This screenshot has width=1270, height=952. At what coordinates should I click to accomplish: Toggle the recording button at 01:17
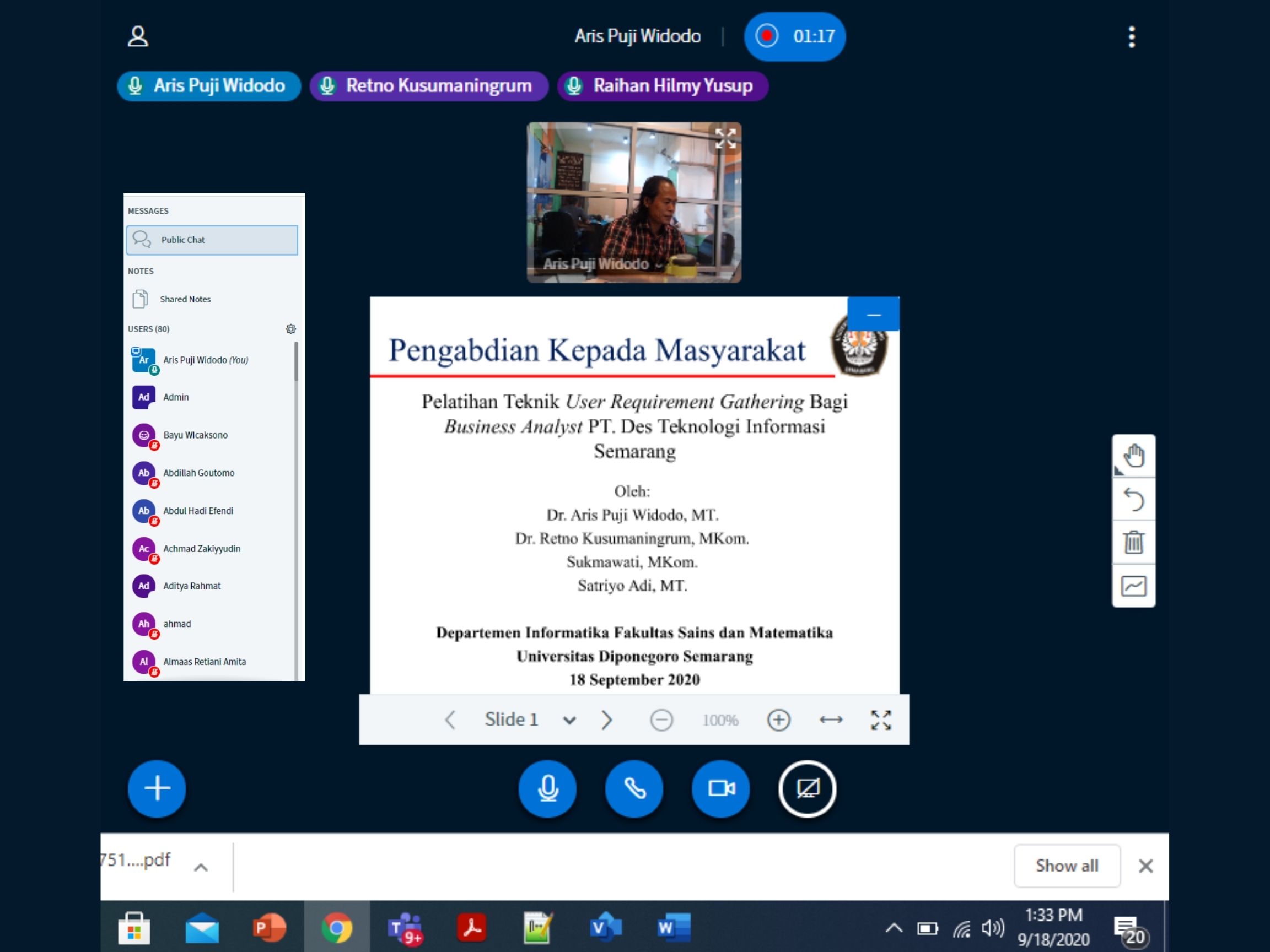(795, 36)
